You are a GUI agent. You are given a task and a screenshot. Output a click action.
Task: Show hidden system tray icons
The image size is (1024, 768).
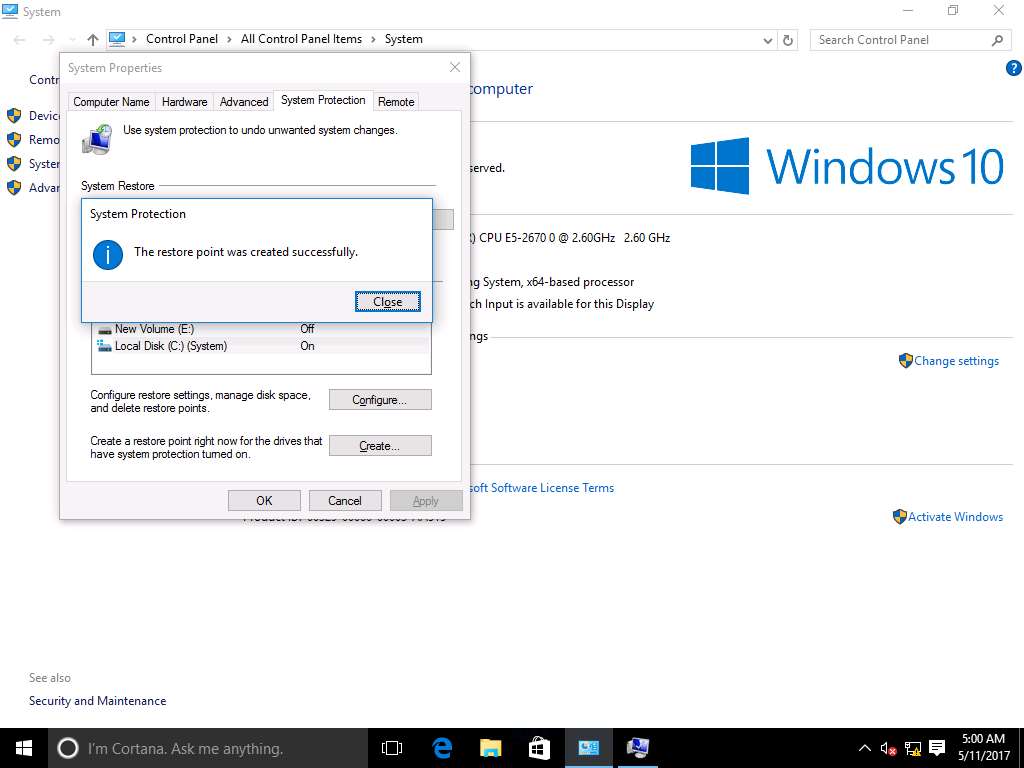tap(864, 748)
